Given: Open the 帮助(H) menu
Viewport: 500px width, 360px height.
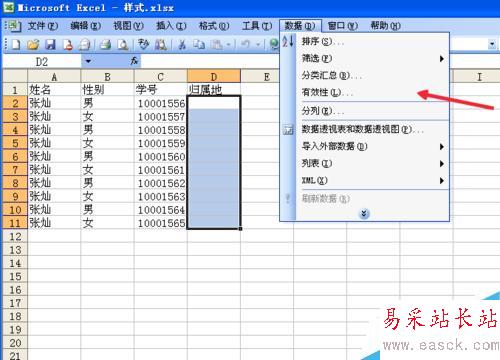Looking at the screenshot, I should [x=386, y=26].
